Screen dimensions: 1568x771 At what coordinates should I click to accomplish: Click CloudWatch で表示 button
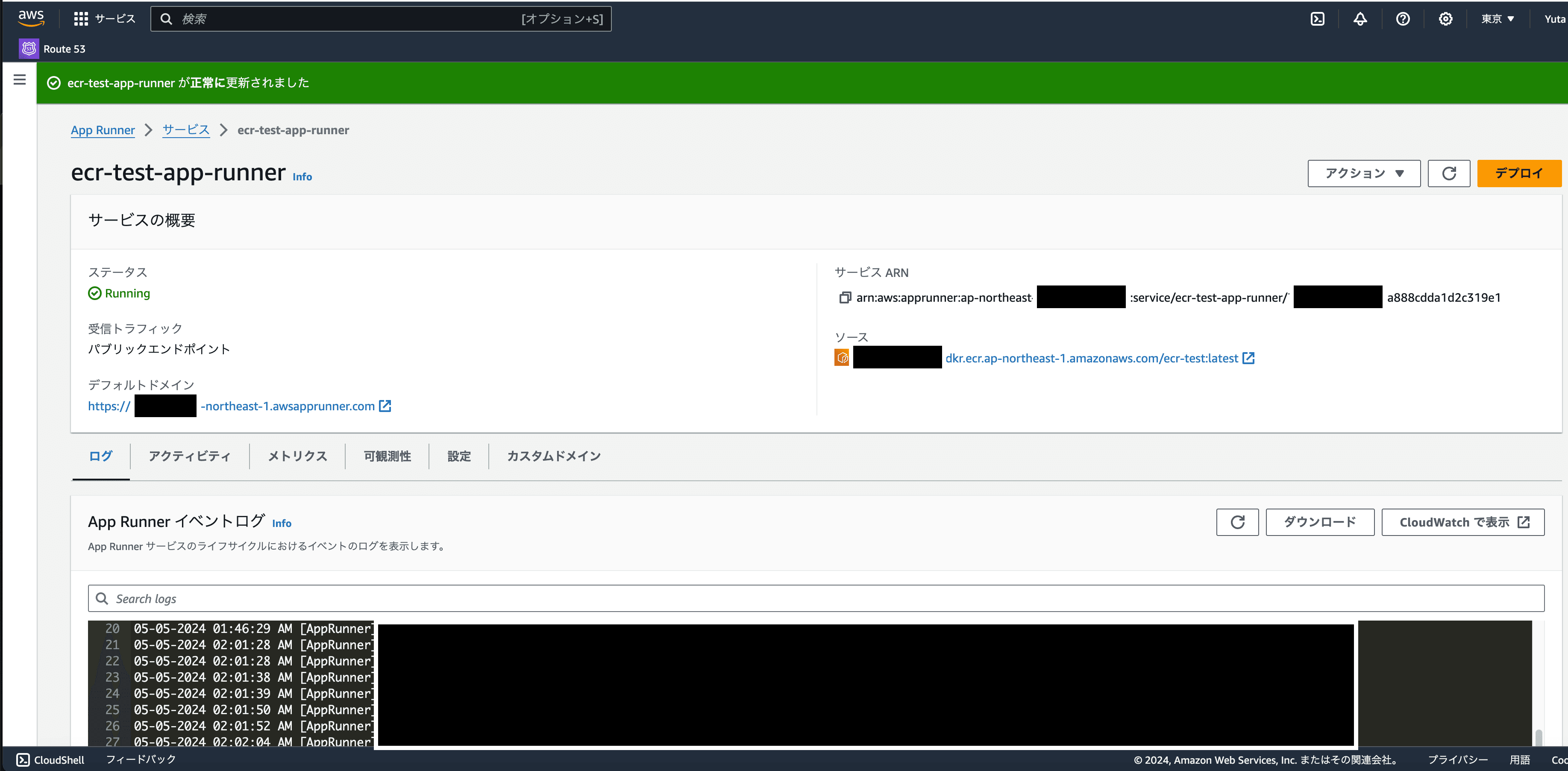click(1463, 523)
